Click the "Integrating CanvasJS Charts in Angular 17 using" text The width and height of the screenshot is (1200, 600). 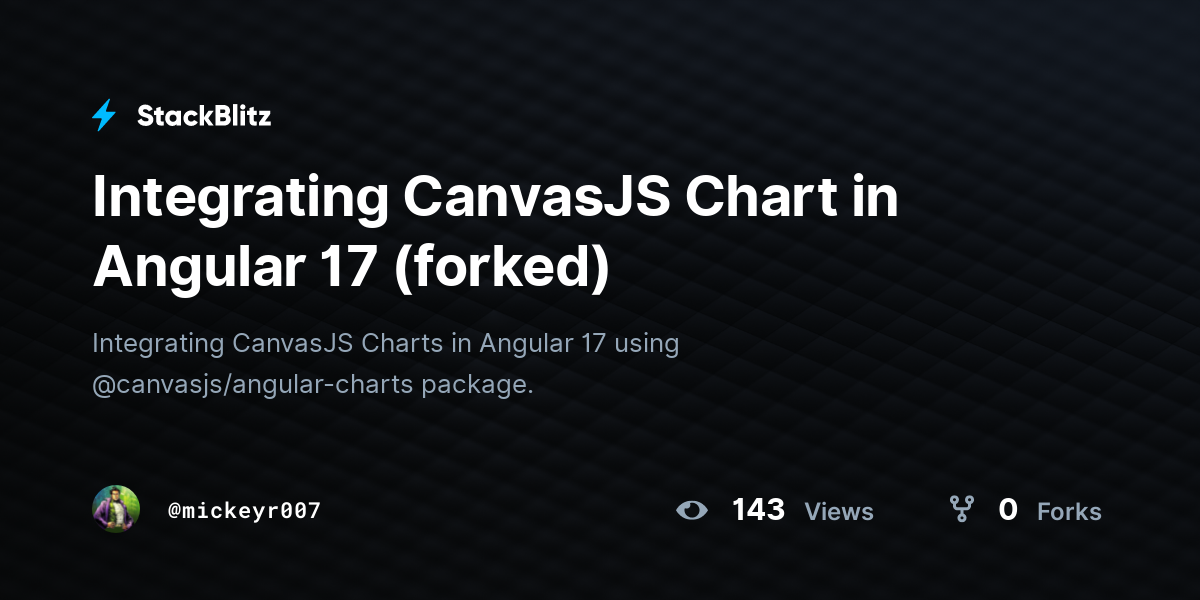point(386,344)
